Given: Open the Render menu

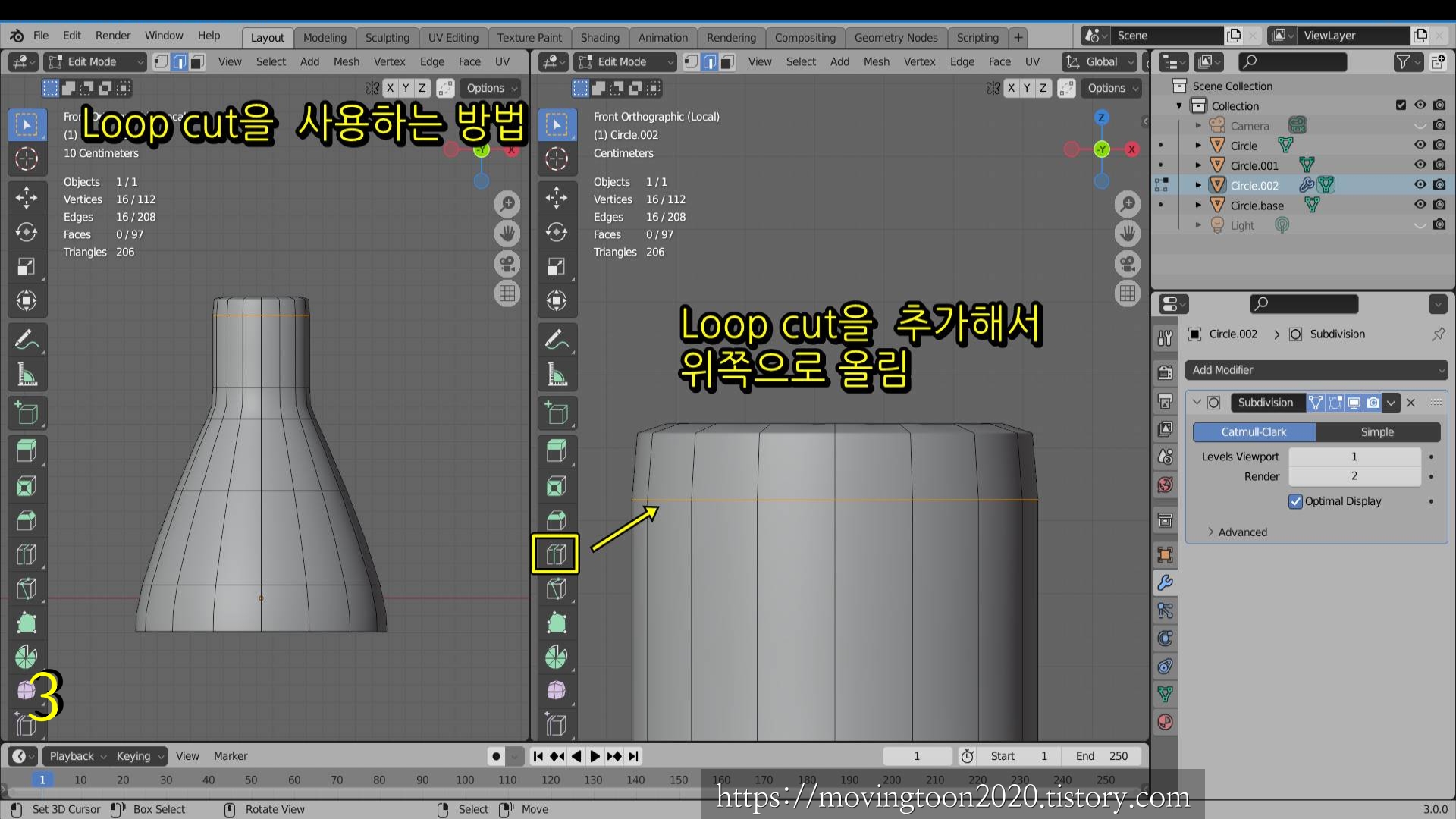Looking at the screenshot, I should click(x=113, y=36).
